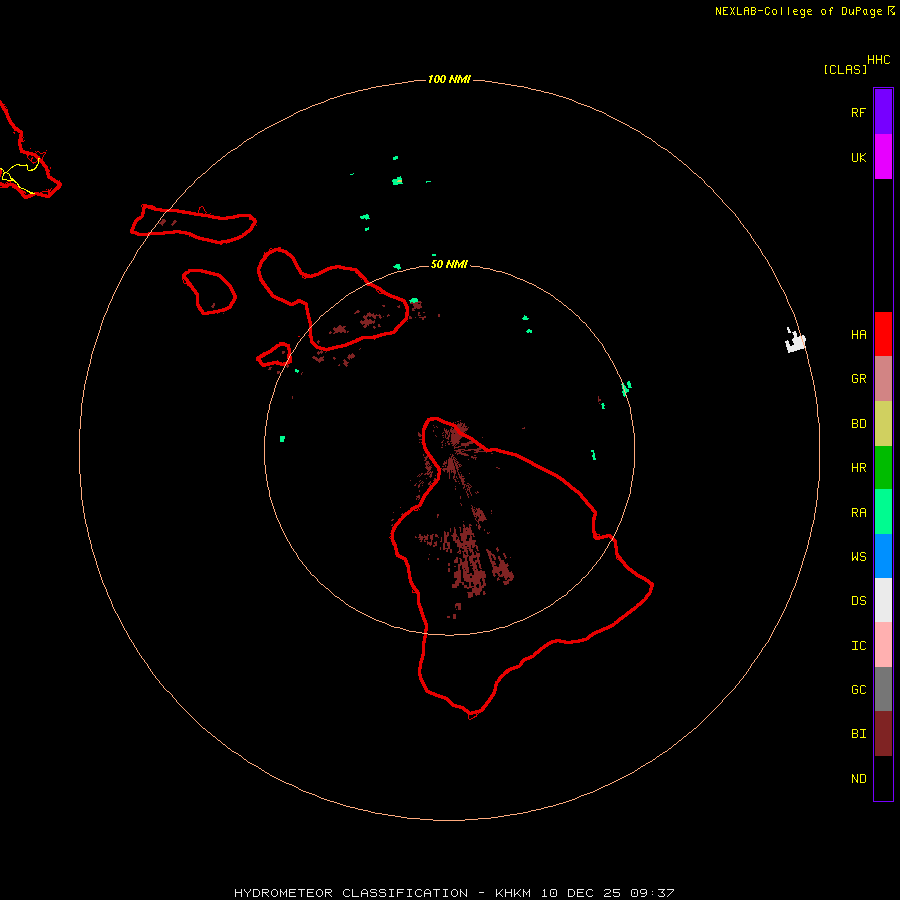Click the 'RF' legend label
This screenshot has height=900, width=900.
point(858,112)
